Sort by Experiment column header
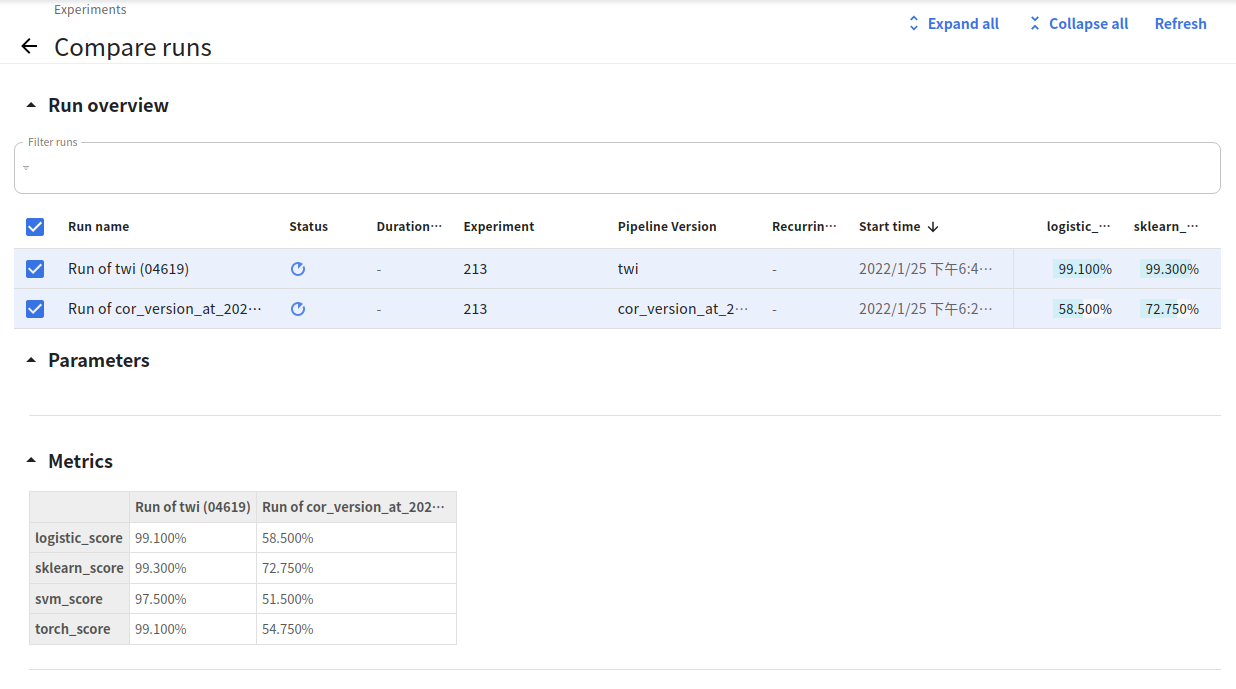Viewport: 1236px width, 689px height. point(498,227)
